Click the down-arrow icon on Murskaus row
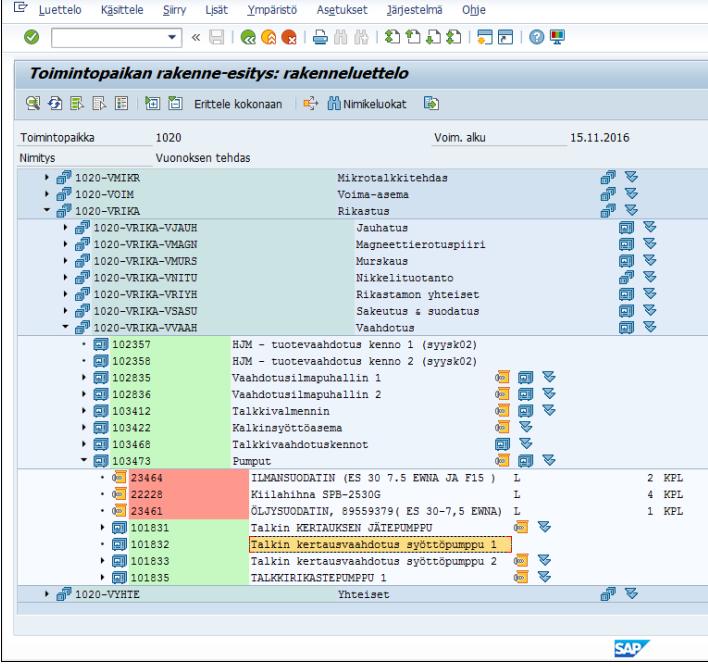The width and height of the screenshot is (708, 666). pyautogui.click(x=650, y=261)
